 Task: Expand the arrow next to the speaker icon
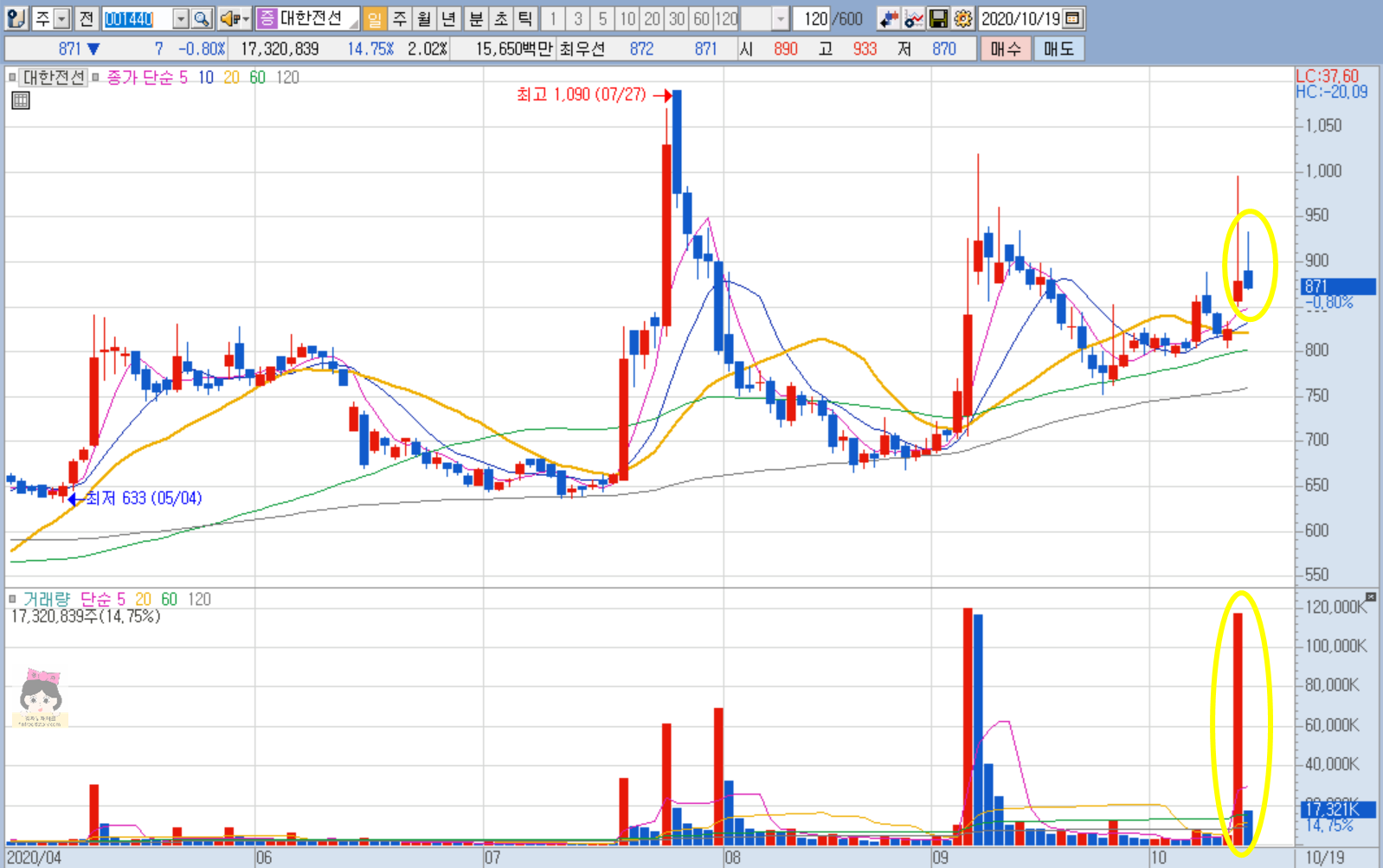click(x=246, y=18)
